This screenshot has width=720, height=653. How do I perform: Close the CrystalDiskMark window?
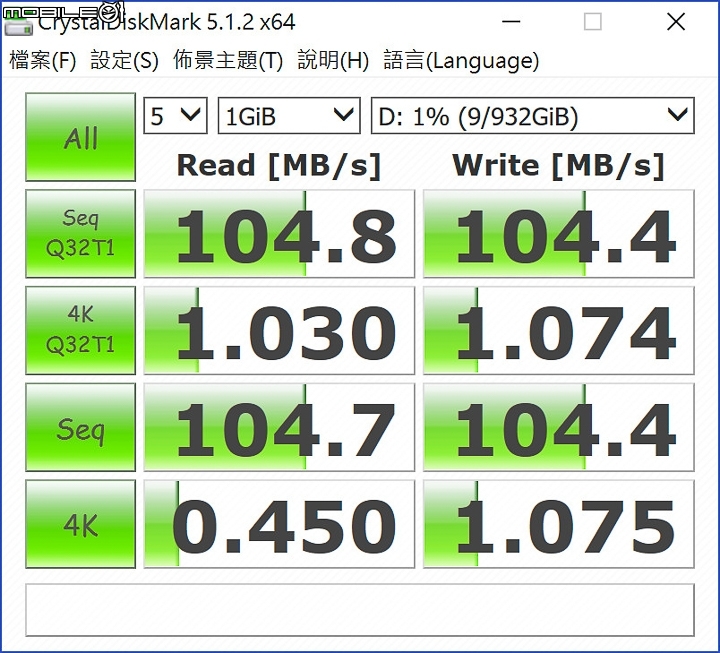pyautogui.click(x=676, y=22)
